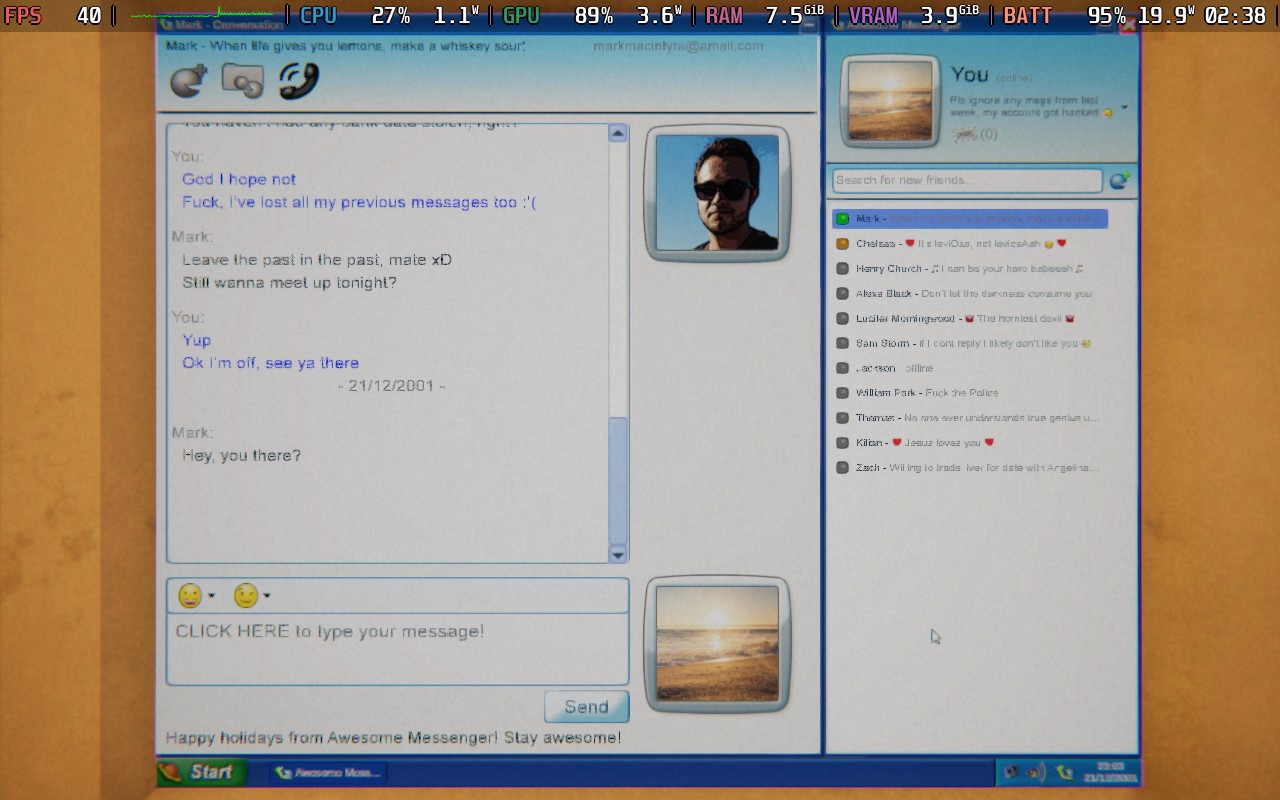
Task: Add contact using the person-plus icon
Action: pyautogui.click(x=189, y=81)
